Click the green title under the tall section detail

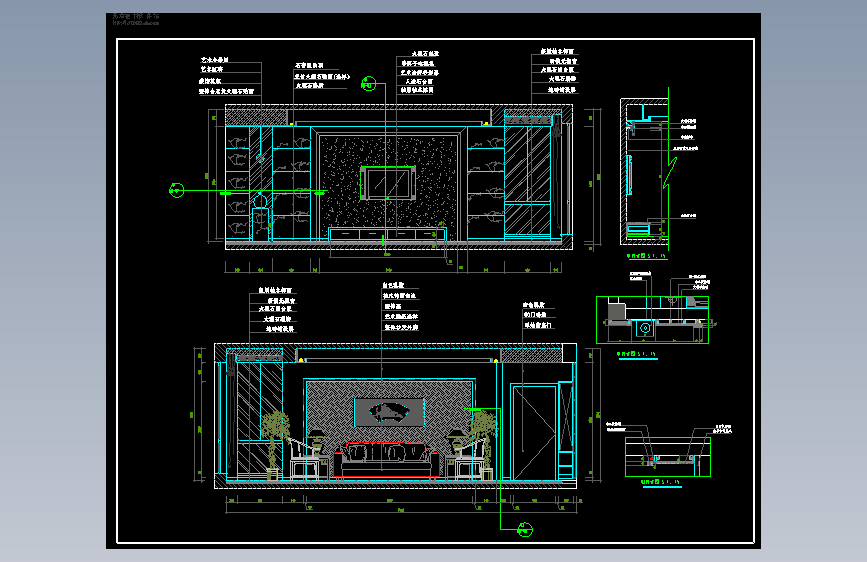coord(646,256)
